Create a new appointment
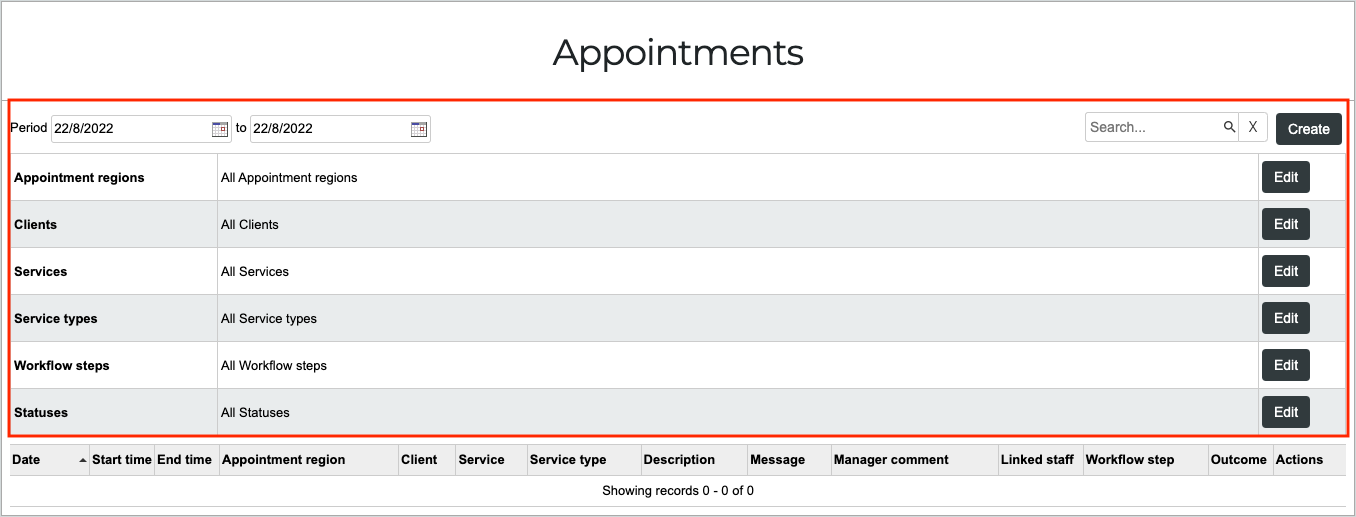Viewport: 1356px width, 517px height. tap(1308, 128)
